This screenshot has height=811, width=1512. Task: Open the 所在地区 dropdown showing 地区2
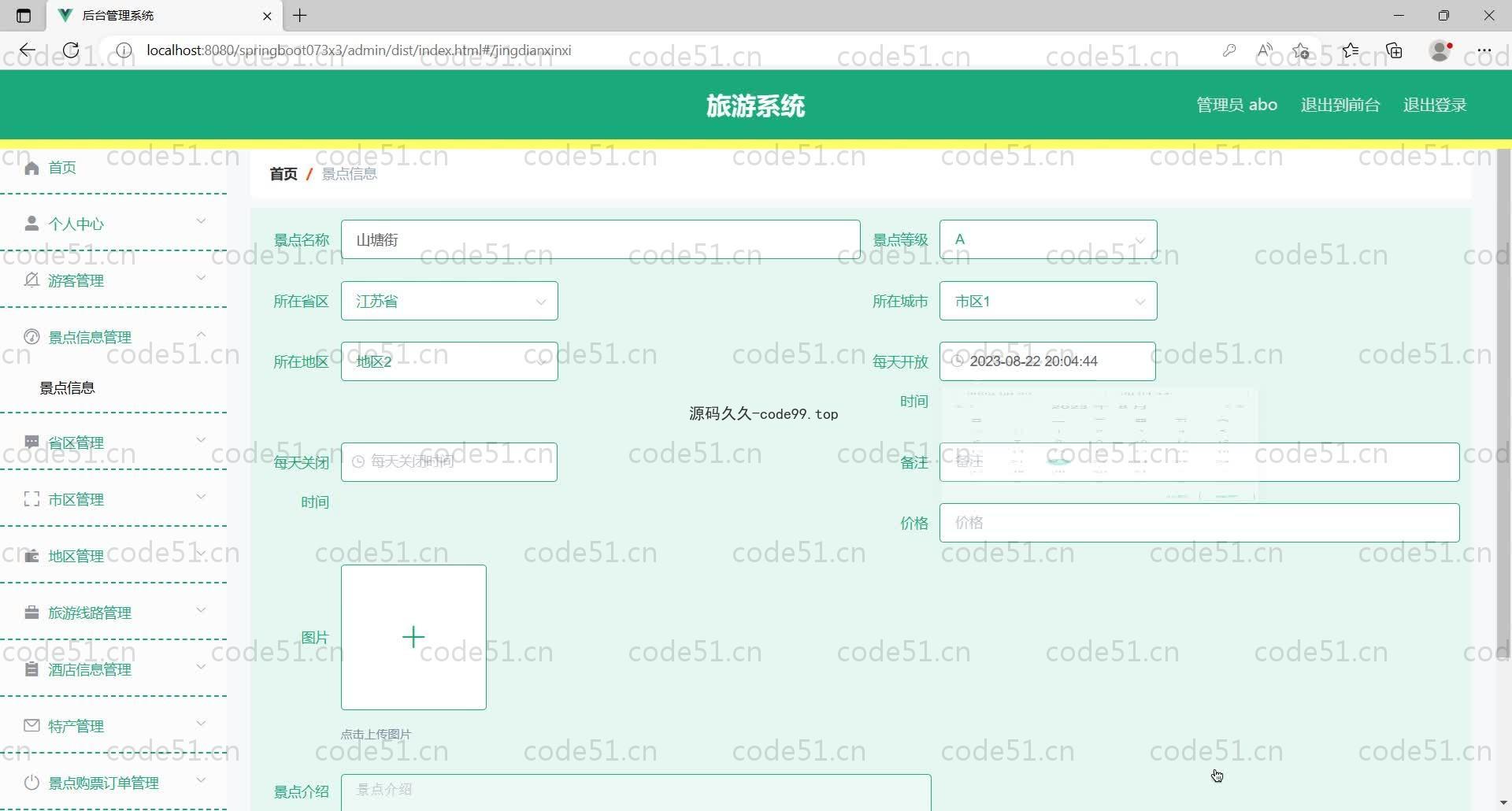[x=450, y=361]
